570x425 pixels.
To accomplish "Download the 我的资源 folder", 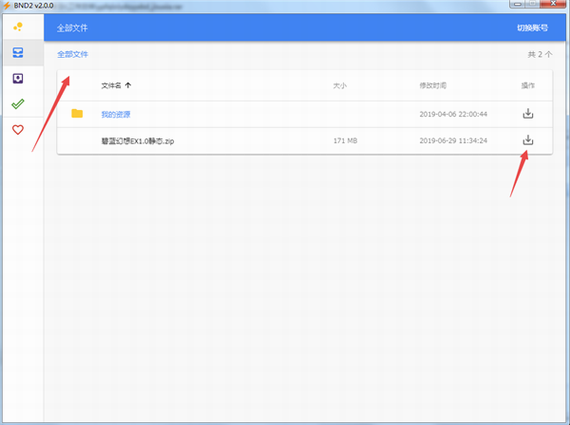I will coord(528,114).
